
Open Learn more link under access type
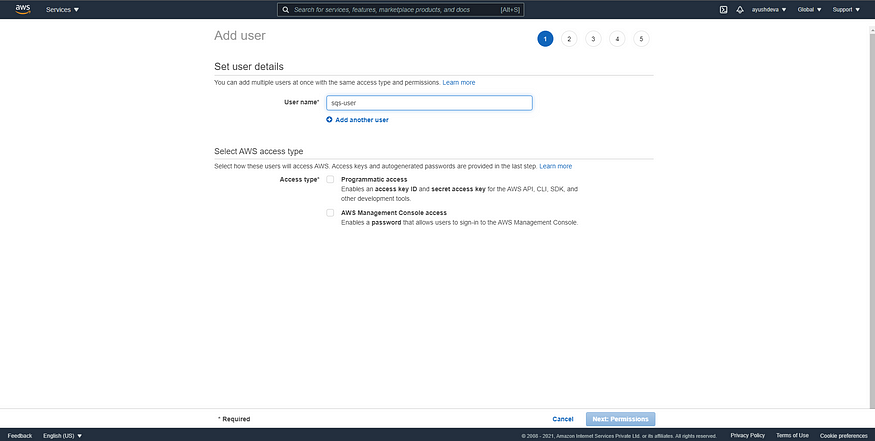(555, 166)
